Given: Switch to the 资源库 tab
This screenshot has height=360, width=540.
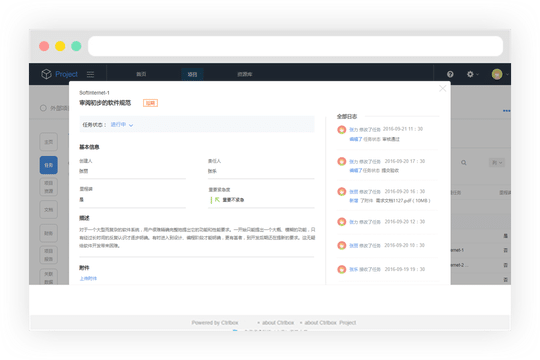Looking at the screenshot, I should pyautogui.click(x=245, y=74).
